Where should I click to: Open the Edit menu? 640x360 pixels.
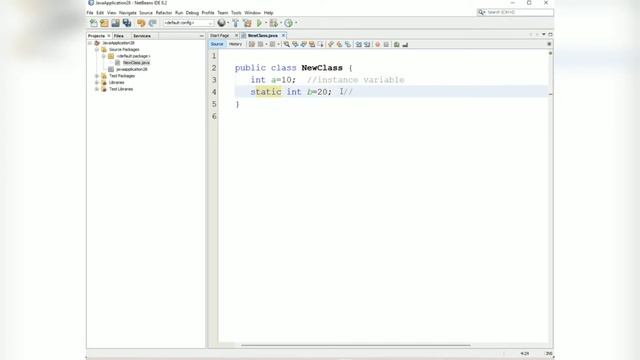click(x=100, y=13)
